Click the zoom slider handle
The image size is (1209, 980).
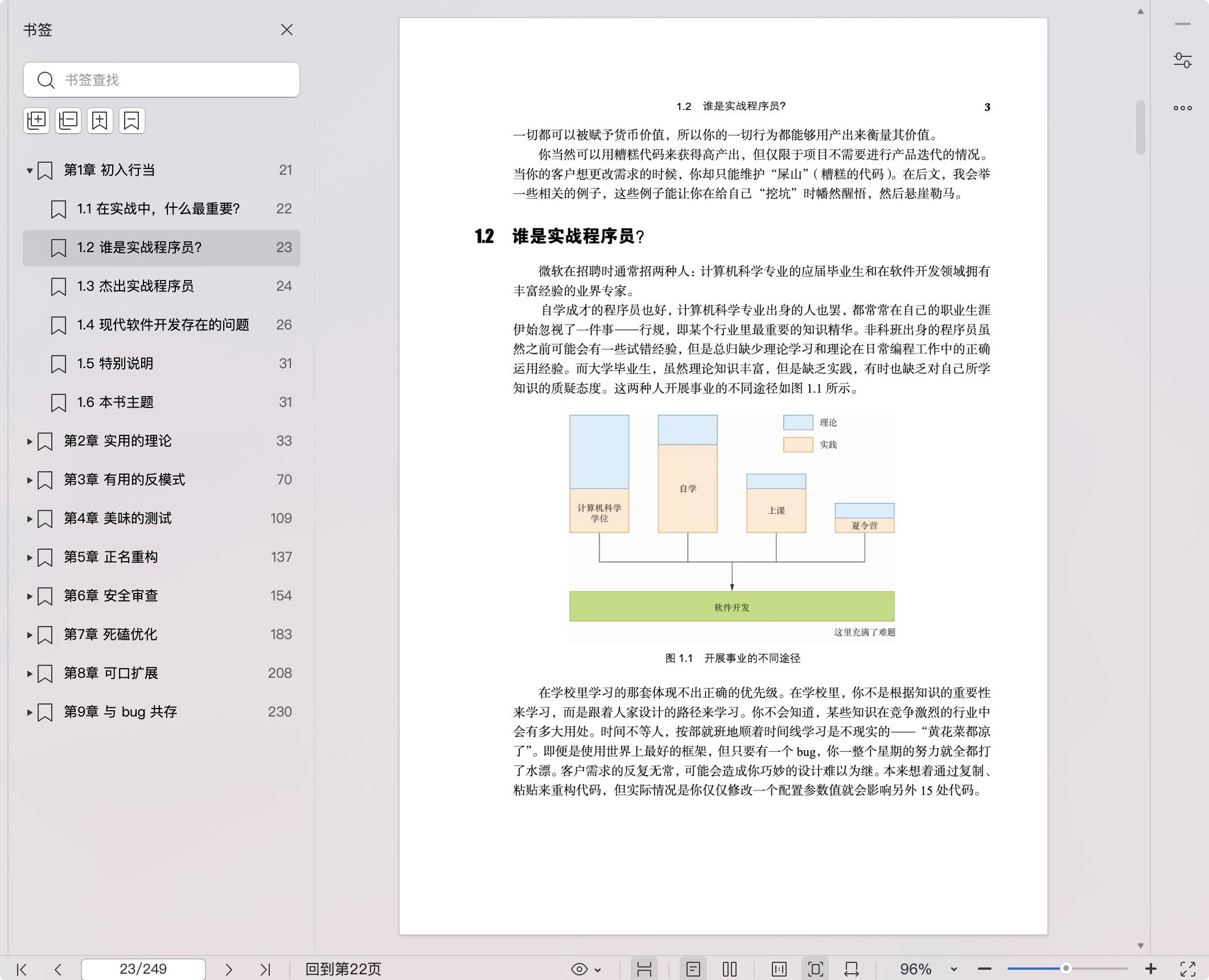point(1066,969)
